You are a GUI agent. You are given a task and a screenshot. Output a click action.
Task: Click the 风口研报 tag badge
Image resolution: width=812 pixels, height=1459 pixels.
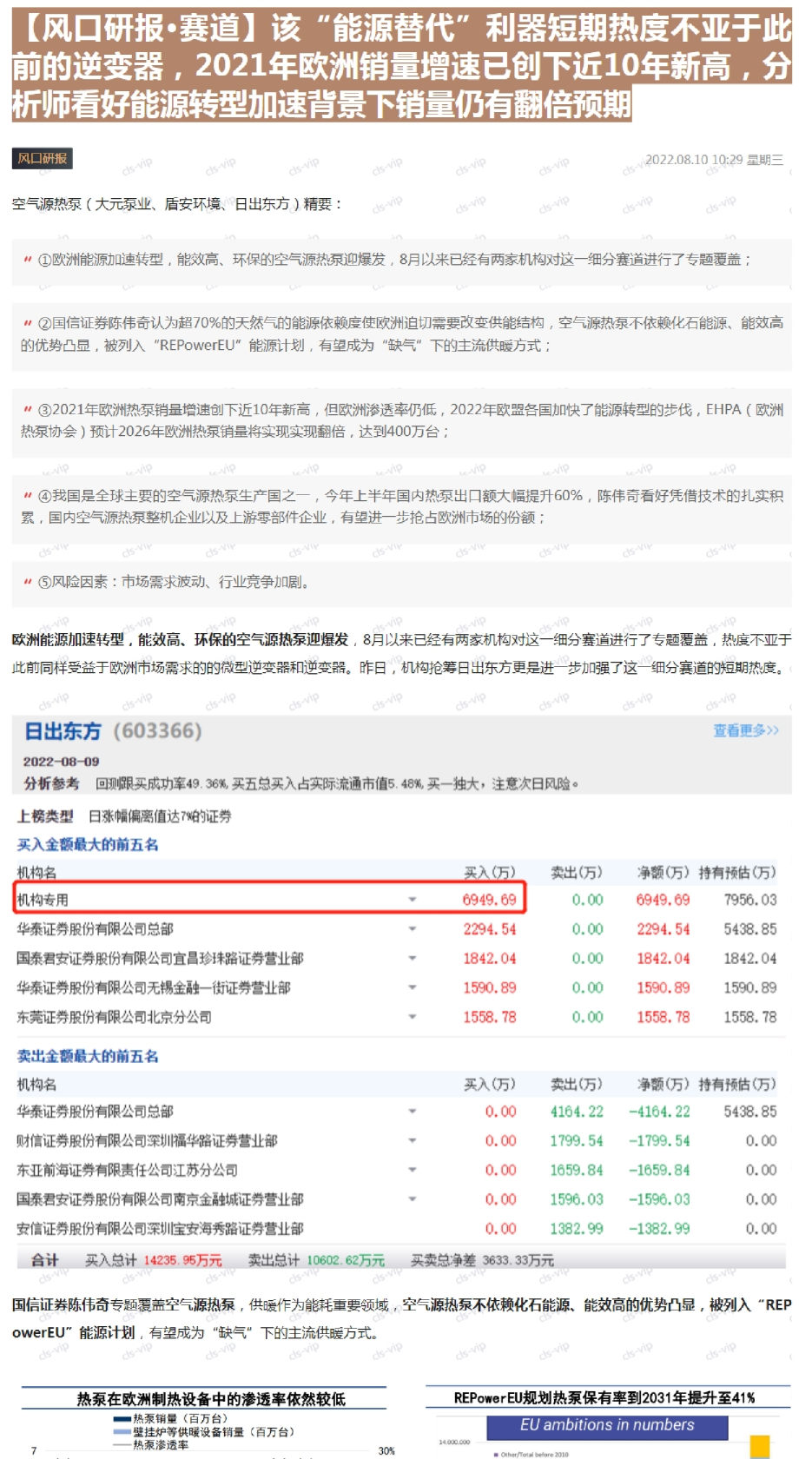coord(42,158)
